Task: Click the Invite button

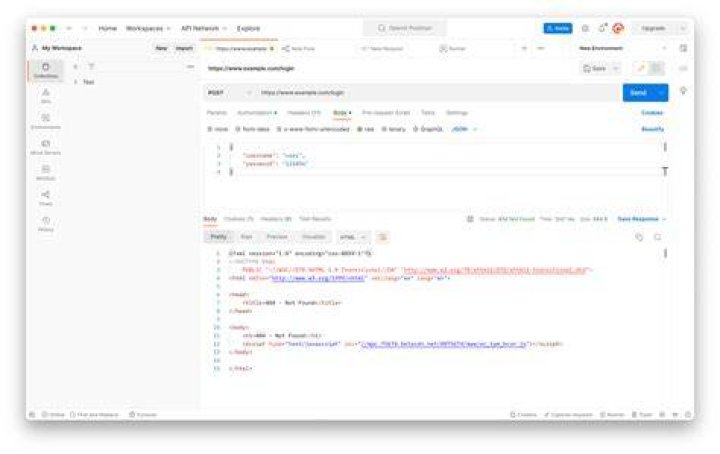Action: pyautogui.click(x=558, y=28)
